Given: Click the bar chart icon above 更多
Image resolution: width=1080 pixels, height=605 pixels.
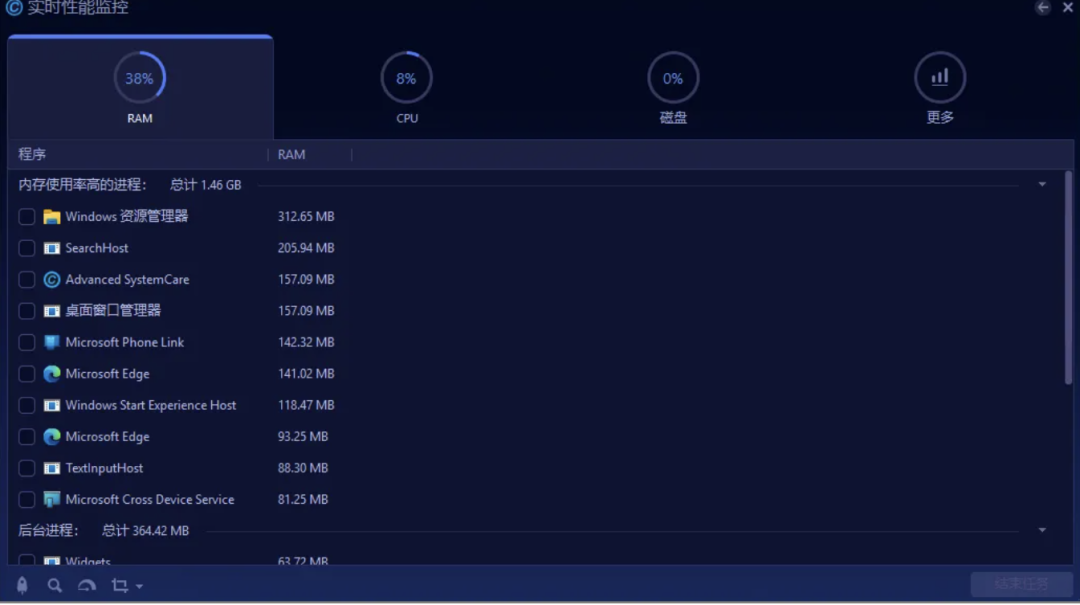Looking at the screenshot, I should point(939,77).
